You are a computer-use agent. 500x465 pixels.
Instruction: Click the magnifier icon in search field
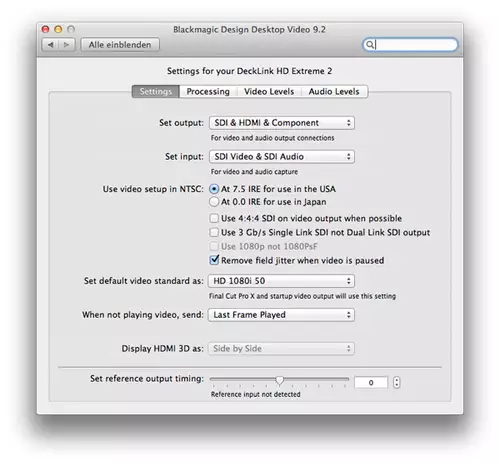[369, 44]
